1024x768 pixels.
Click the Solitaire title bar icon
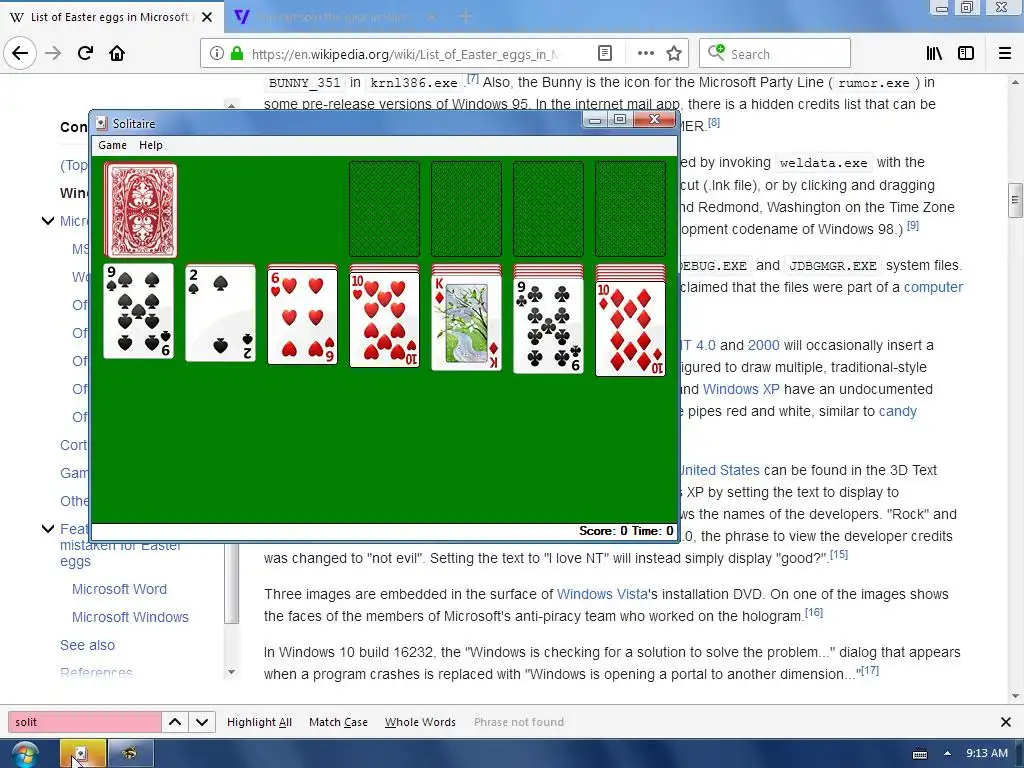101,123
